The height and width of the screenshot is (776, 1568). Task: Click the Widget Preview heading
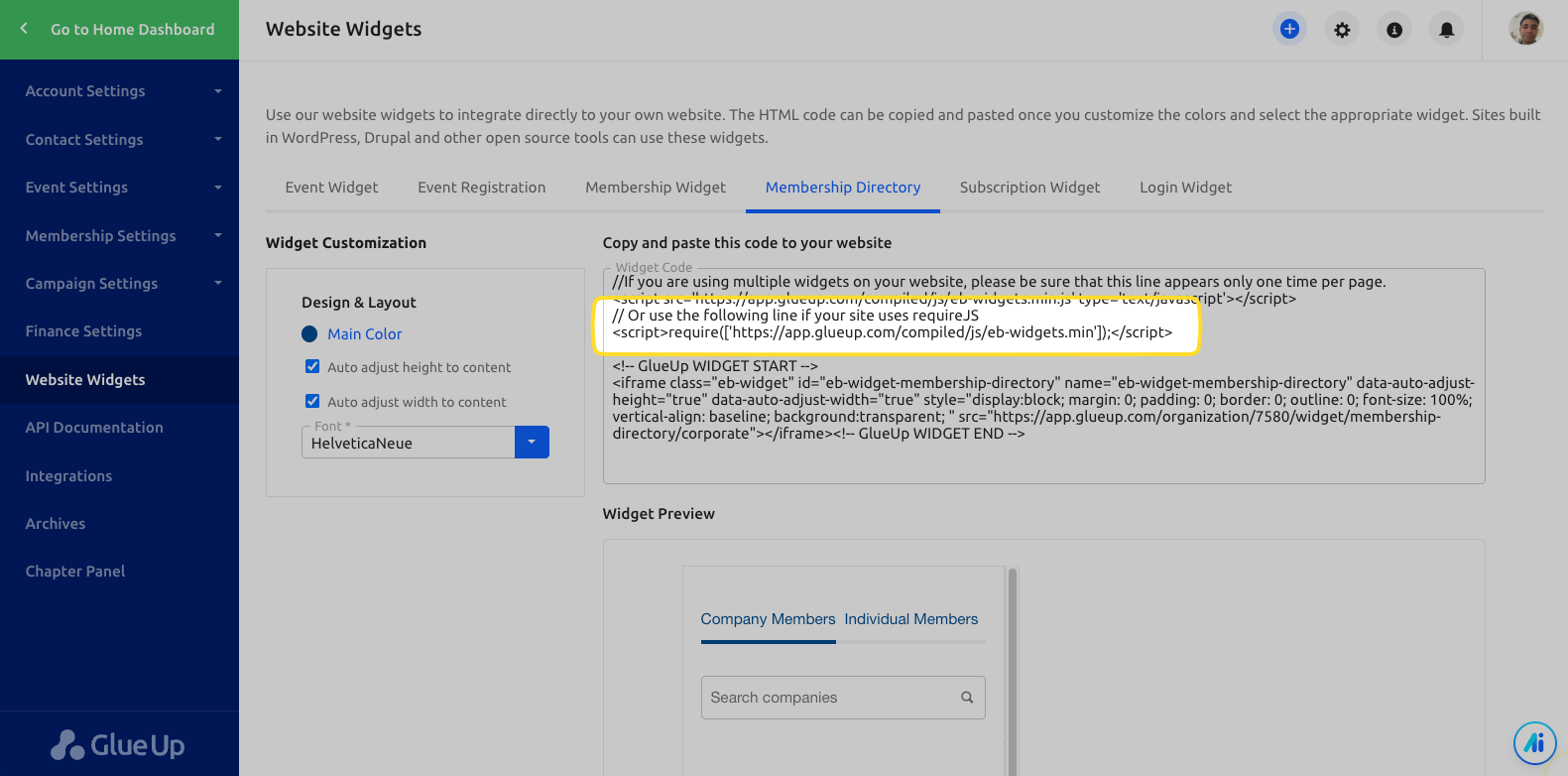[659, 514]
